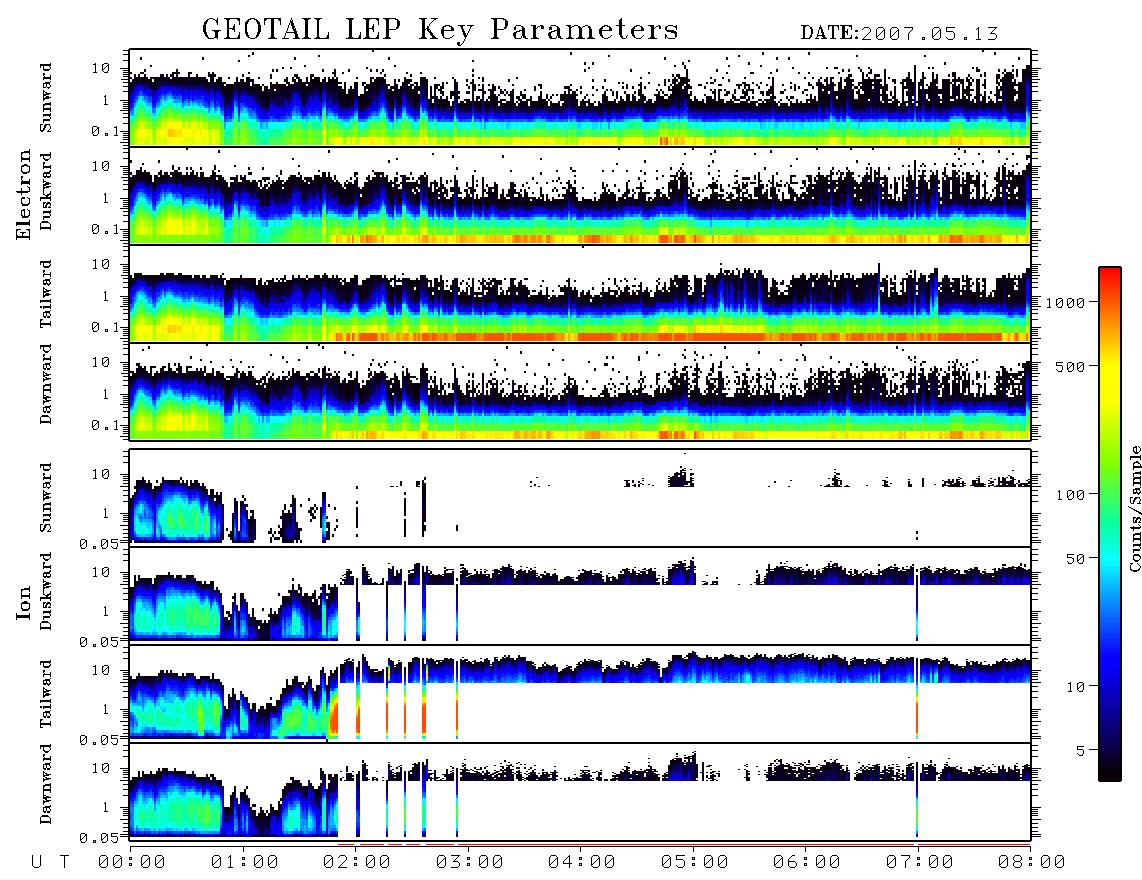Click the 07:00 time tick label

tap(919, 862)
